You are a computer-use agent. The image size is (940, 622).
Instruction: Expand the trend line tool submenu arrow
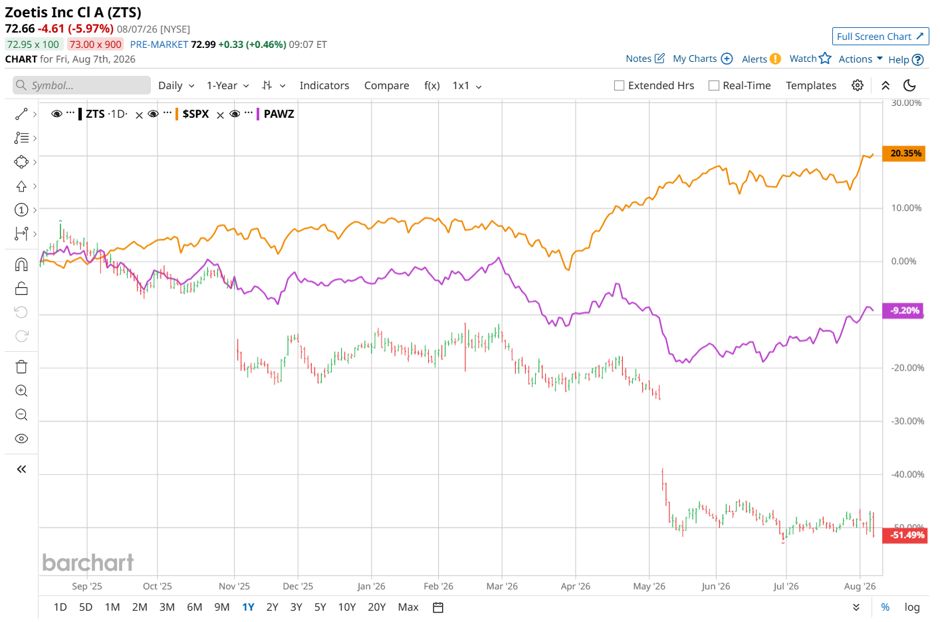click(35, 114)
